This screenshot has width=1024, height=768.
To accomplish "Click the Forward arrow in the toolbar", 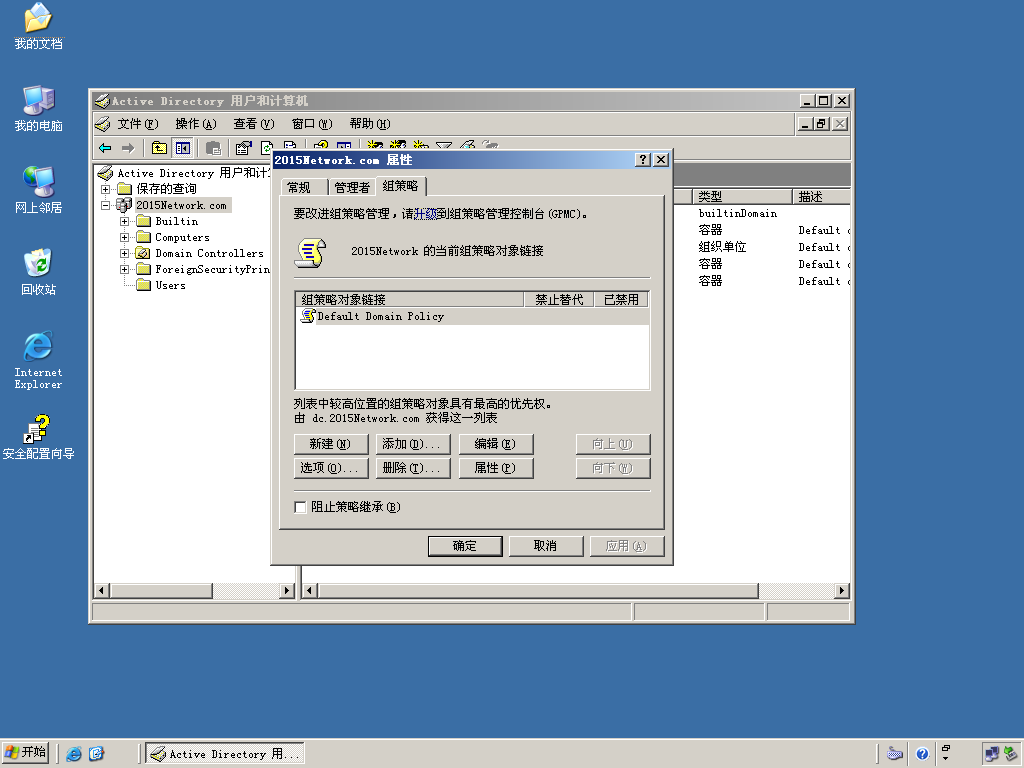I will pyautogui.click(x=128, y=148).
